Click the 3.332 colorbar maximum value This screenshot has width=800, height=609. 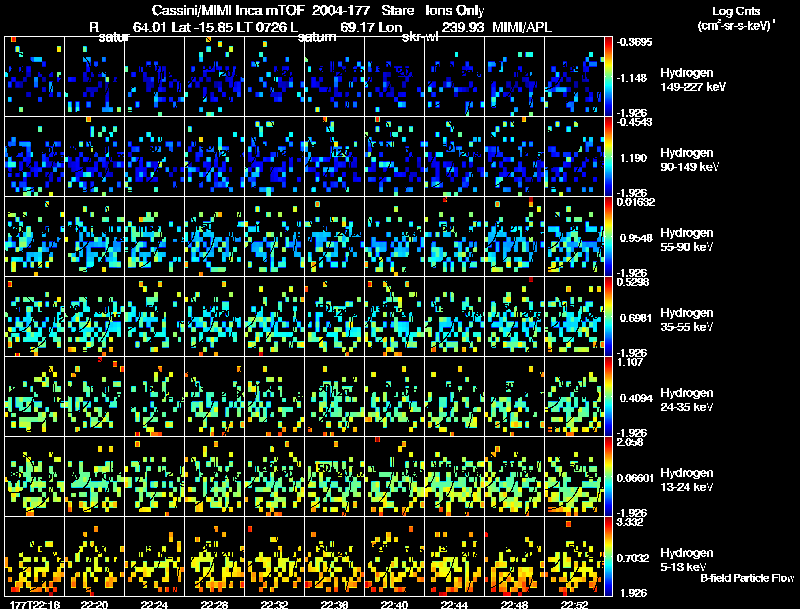coord(630,522)
